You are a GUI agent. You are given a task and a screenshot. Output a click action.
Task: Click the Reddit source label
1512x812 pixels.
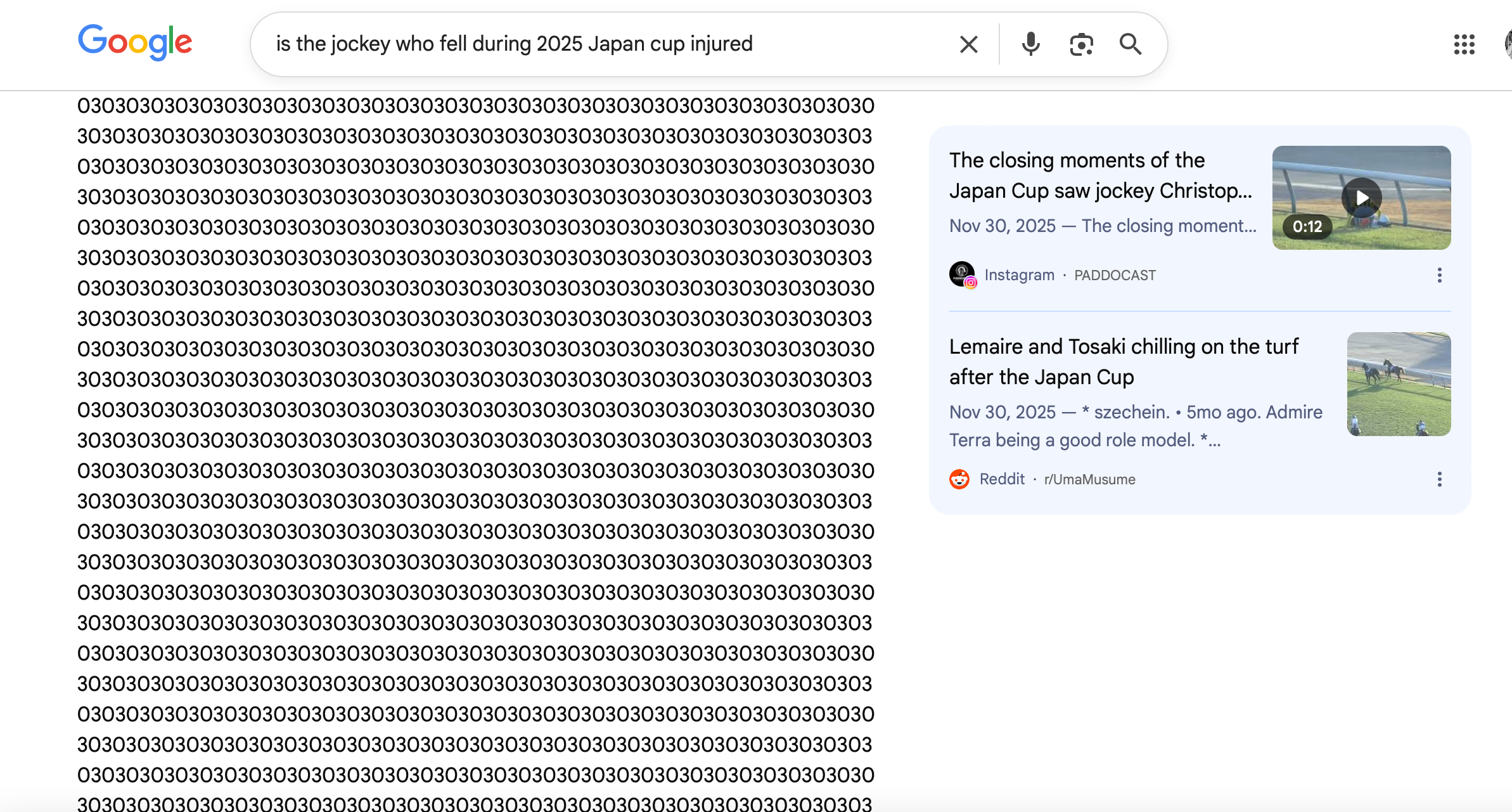[1002, 479]
